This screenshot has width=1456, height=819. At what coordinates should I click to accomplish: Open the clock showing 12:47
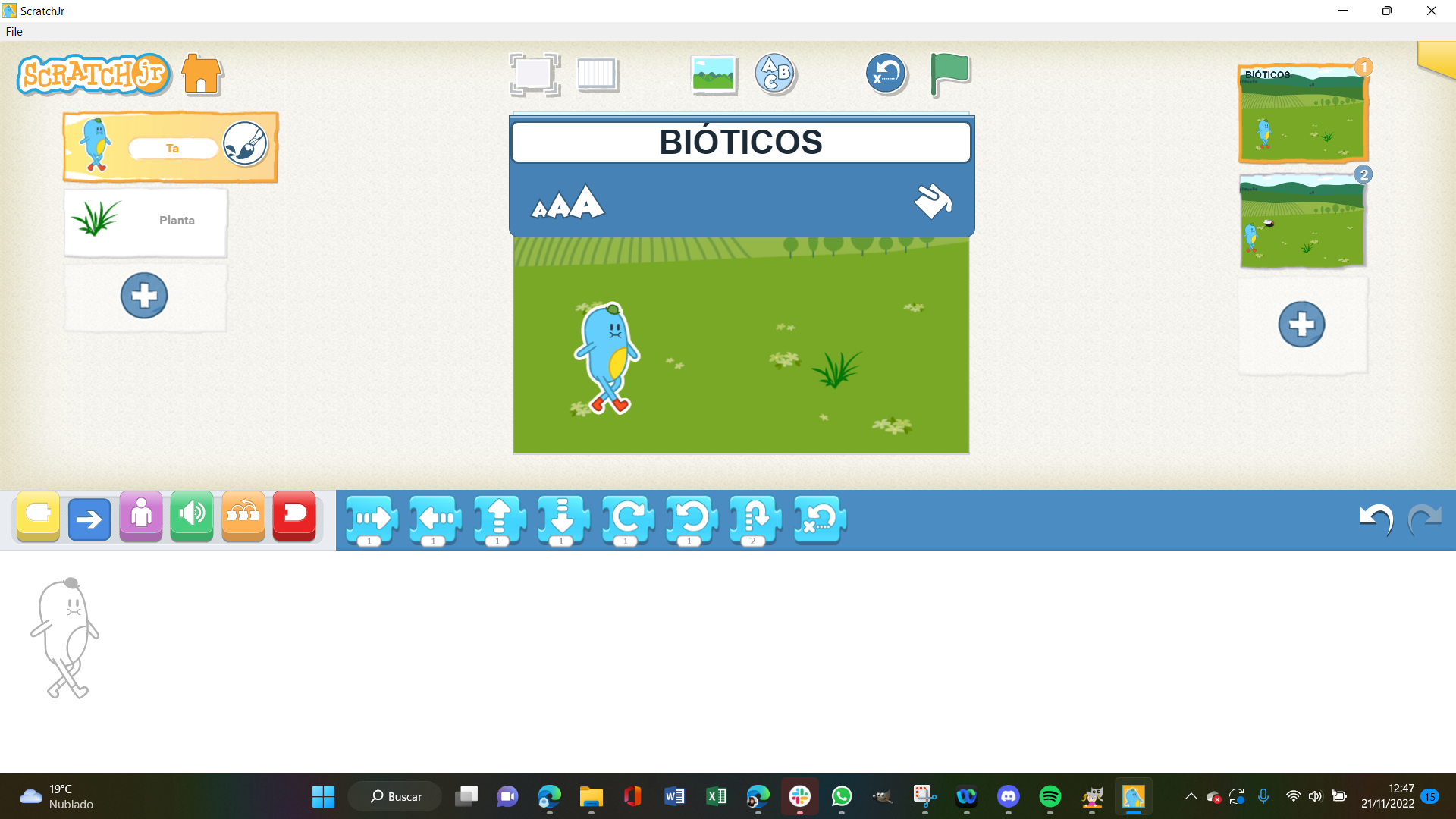[1388, 796]
